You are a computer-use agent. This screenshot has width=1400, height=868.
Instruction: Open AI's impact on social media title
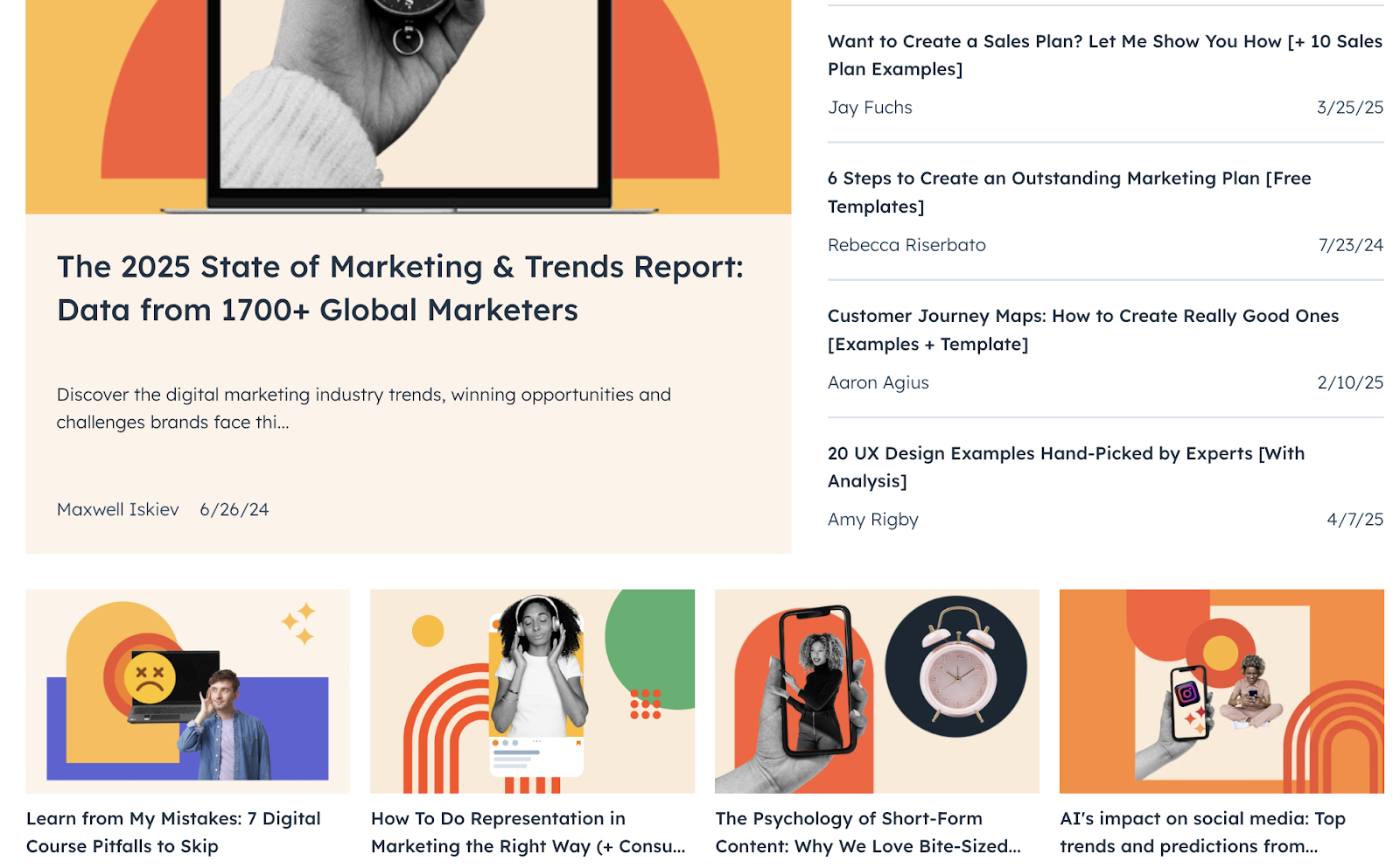[x=1202, y=832]
